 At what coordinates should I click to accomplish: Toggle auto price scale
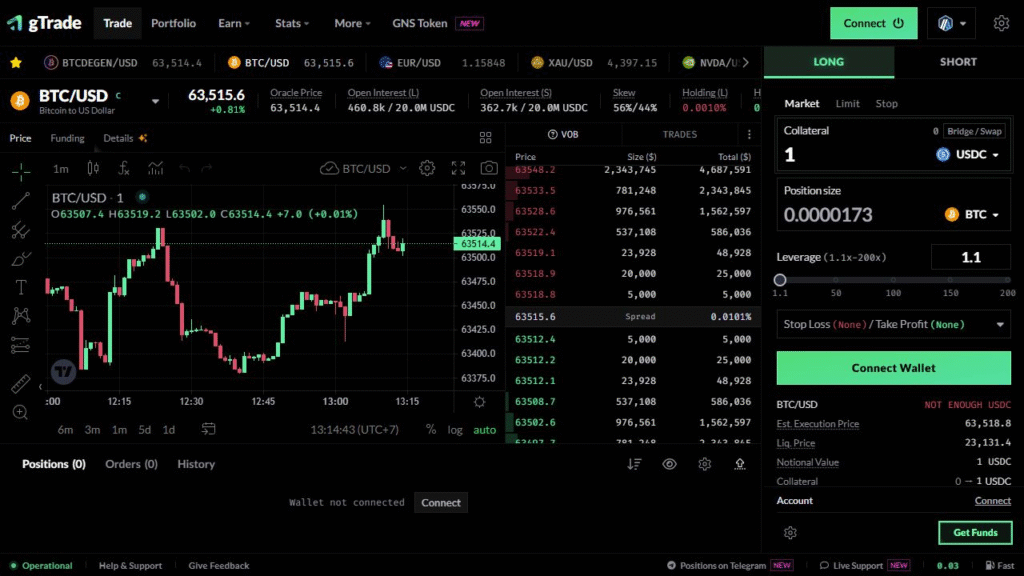[x=485, y=430]
